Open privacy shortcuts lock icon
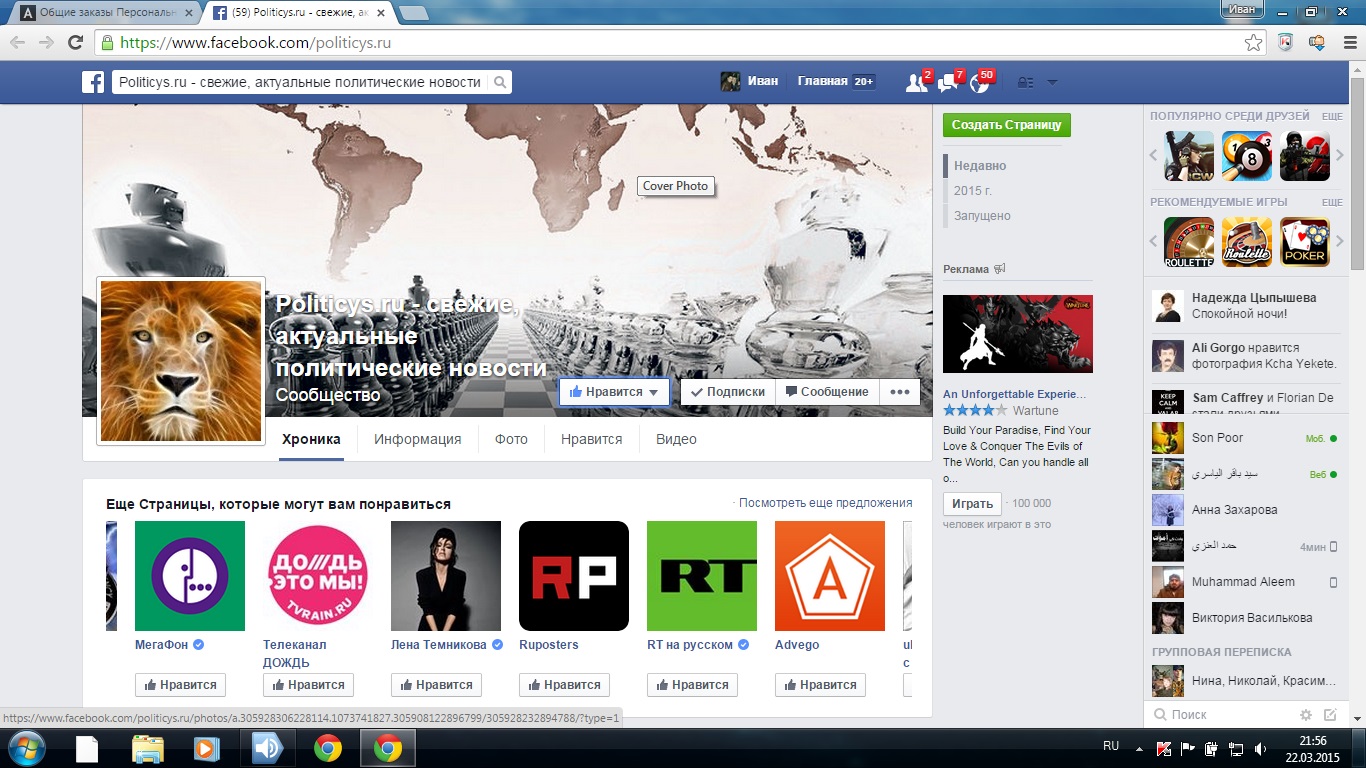 (x=1024, y=83)
